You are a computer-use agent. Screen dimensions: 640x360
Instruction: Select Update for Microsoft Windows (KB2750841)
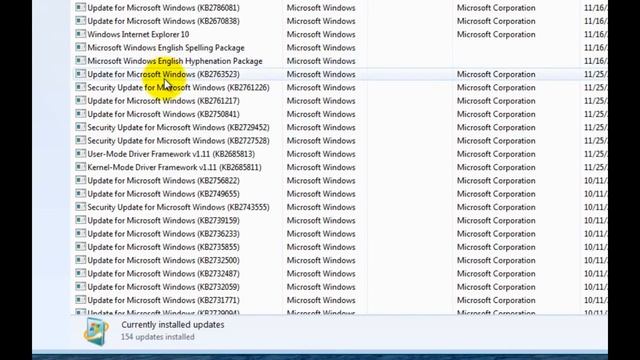click(163, 114)
